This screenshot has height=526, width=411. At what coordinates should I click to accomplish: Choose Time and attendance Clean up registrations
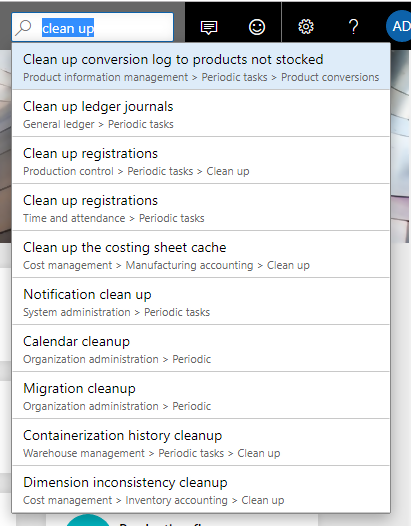coord(201,208)
